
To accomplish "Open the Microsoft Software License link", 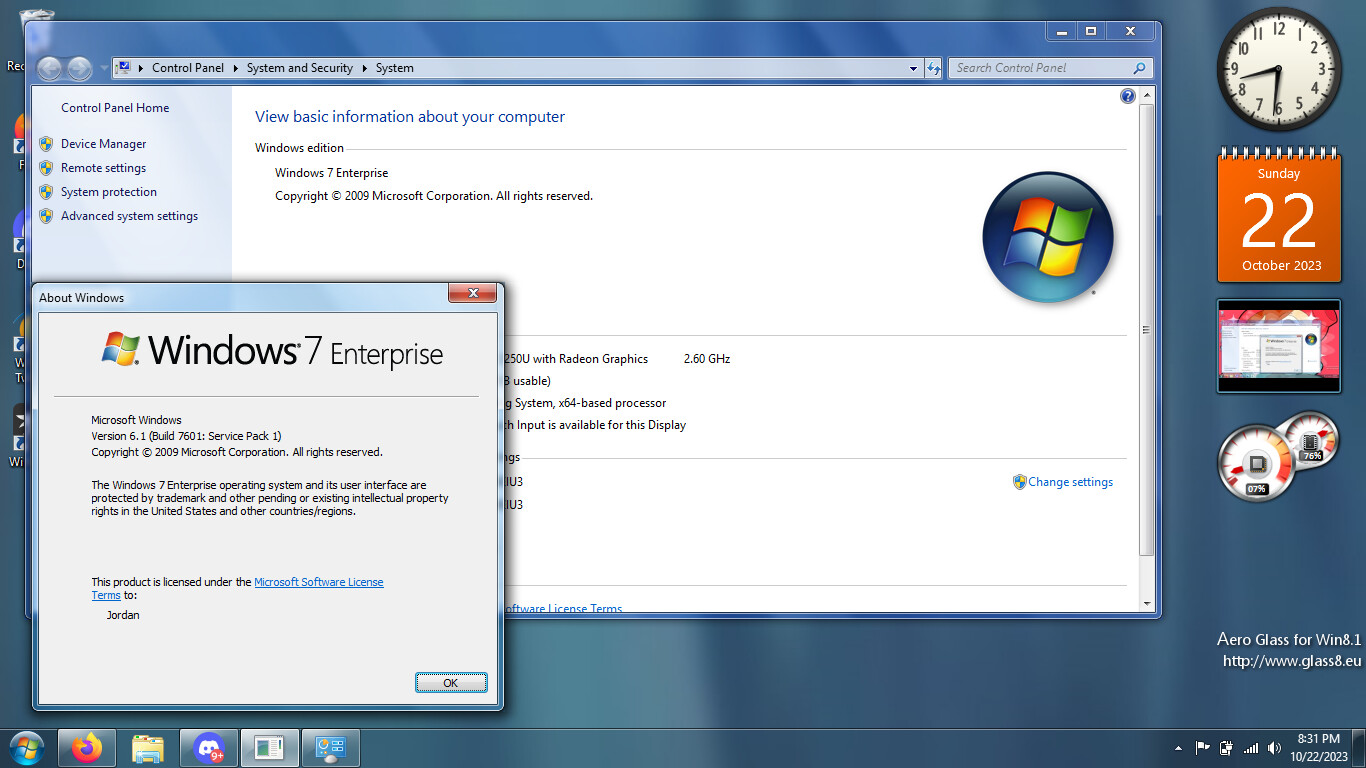I will click(319, 582).
